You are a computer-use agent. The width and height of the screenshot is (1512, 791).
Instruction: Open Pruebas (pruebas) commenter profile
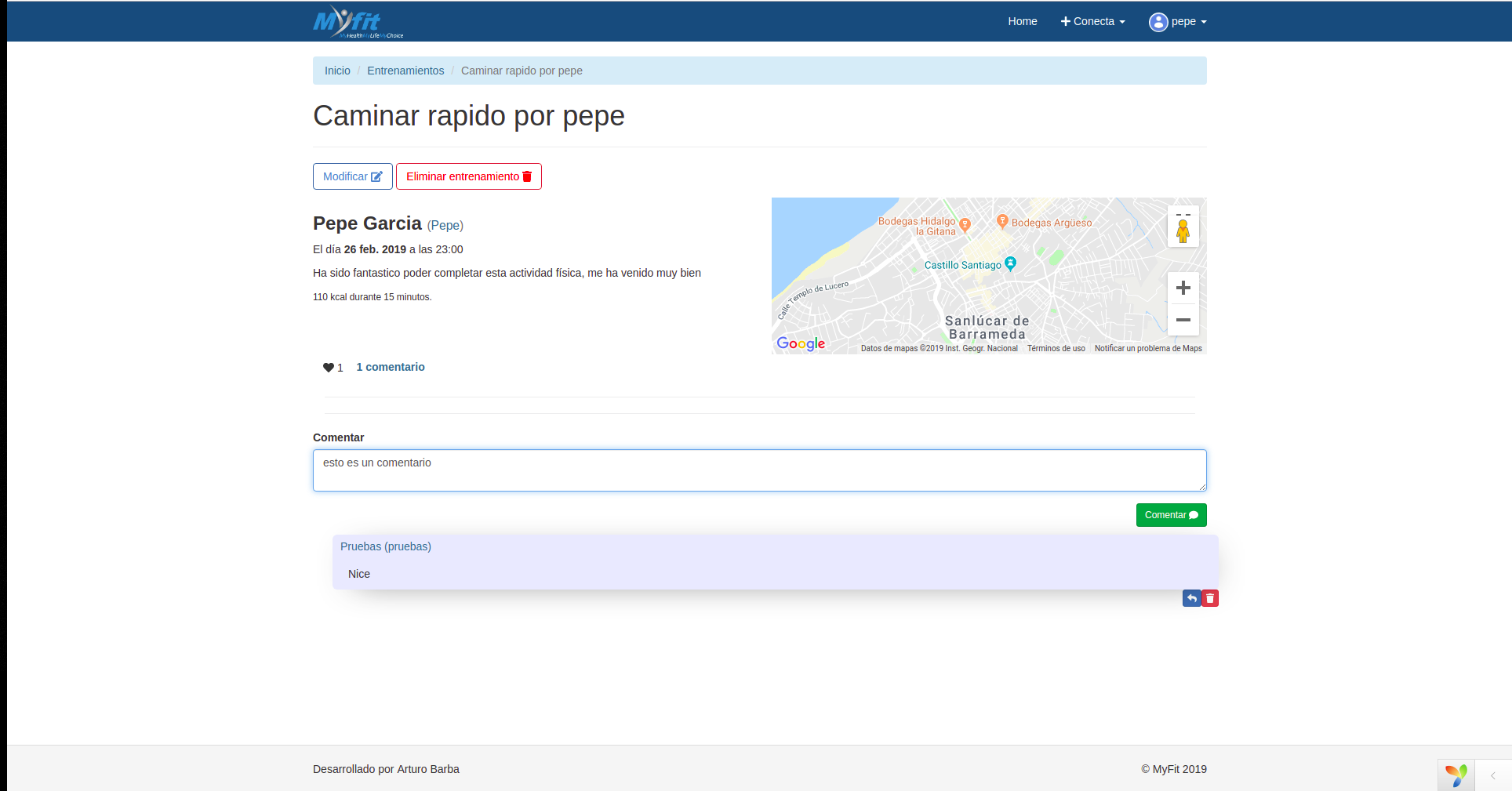386,546
